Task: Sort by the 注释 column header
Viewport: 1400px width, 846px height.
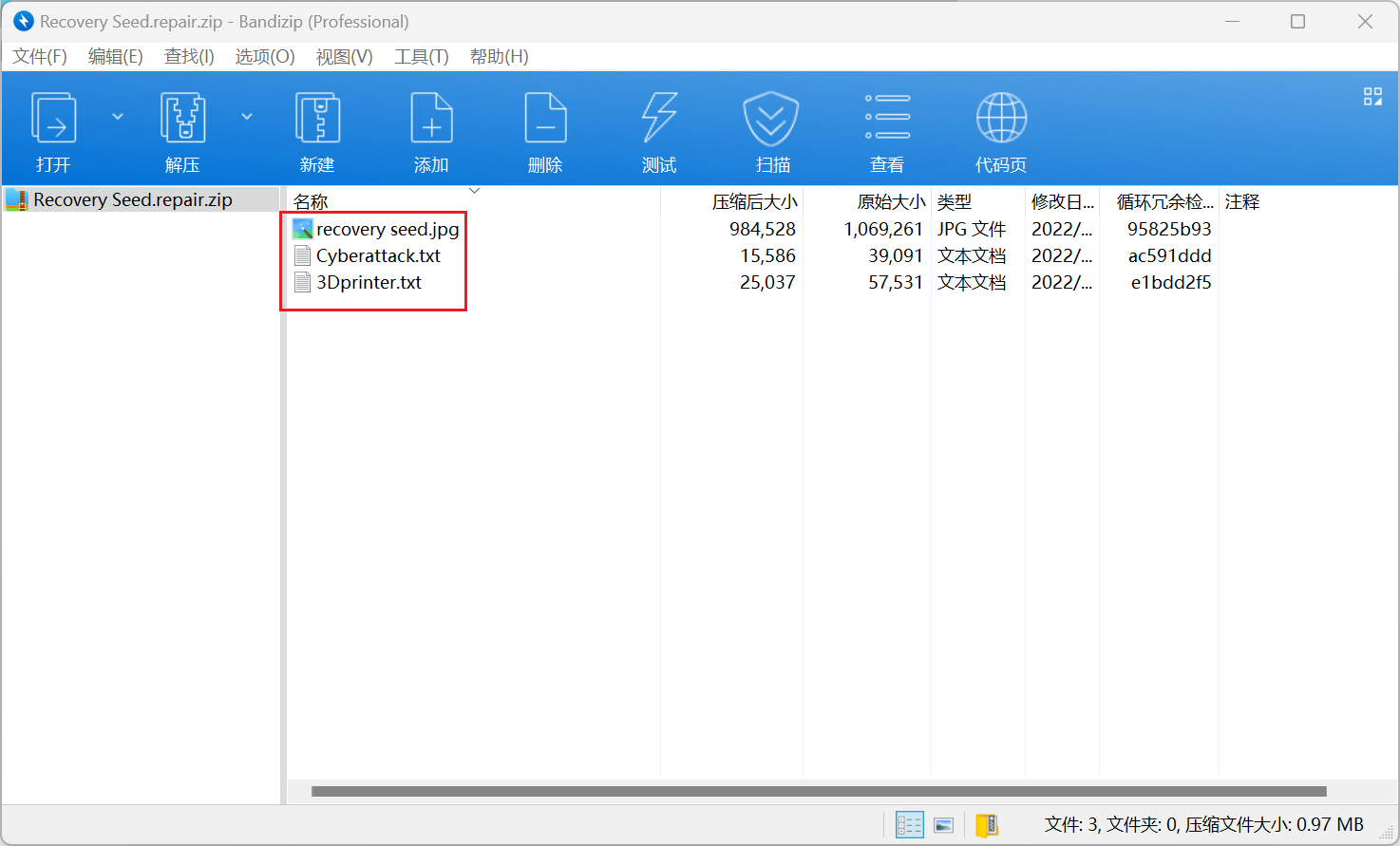Action: tap(1242, 201)
